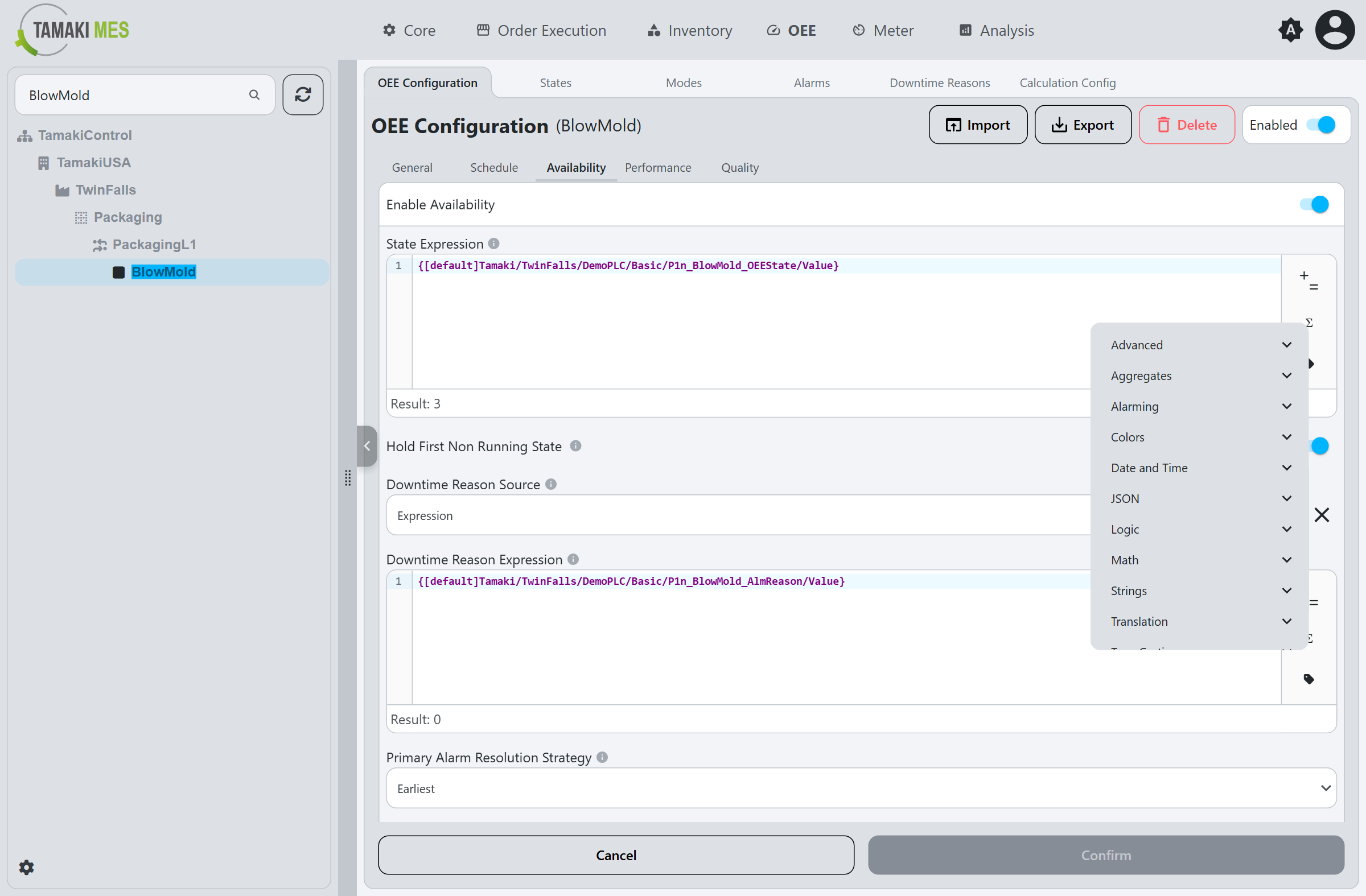Image resolution: width=1366 pixels, height=896 pixels.
Task: Grab the panel splitter handle
Action: click(x=348, y=477)
